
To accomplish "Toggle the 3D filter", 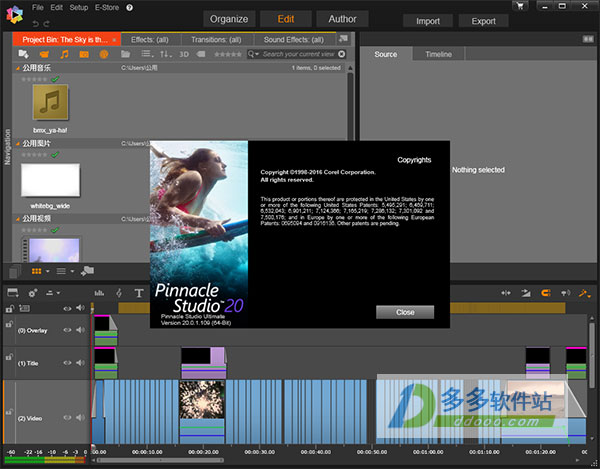I will (x=184, y=54).
